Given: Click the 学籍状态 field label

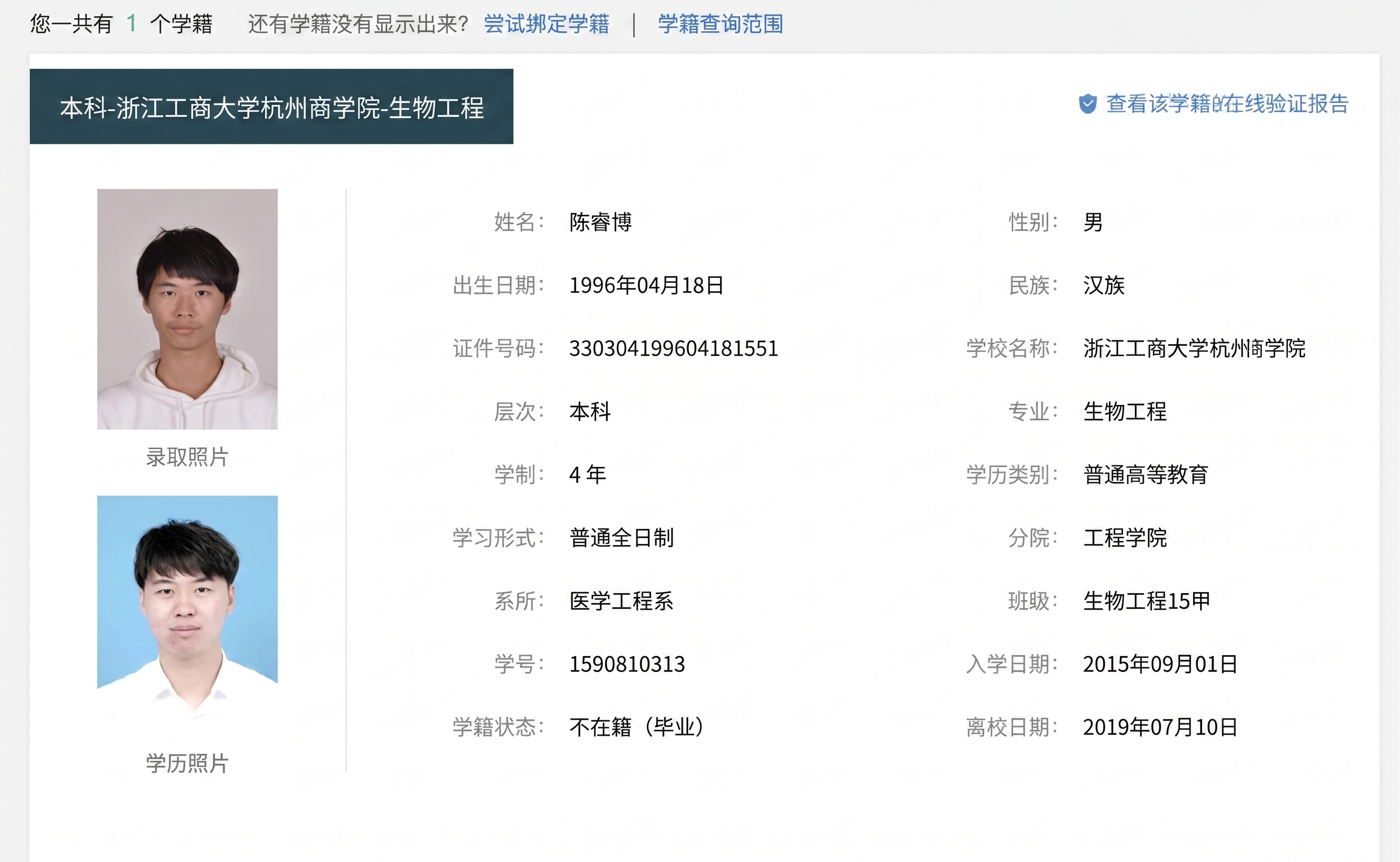Looking at the screenshot, I should point(498,727).
